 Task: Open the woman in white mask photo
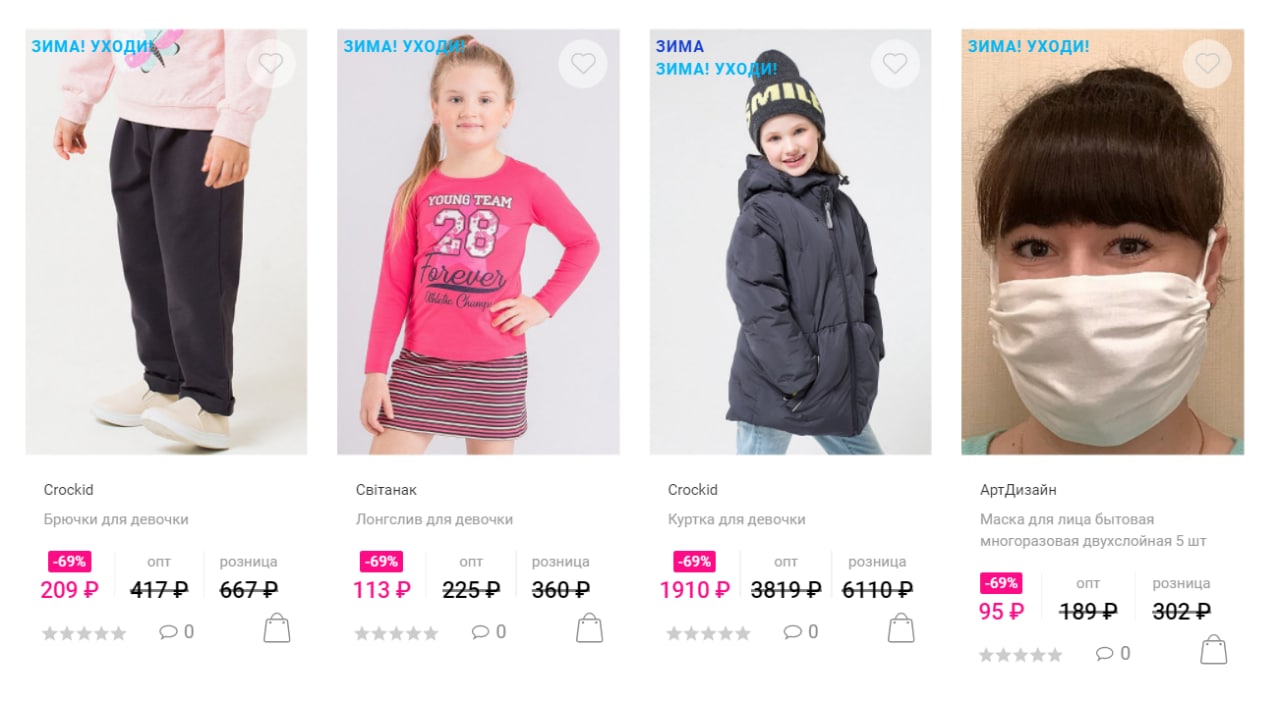(1103, 242)
